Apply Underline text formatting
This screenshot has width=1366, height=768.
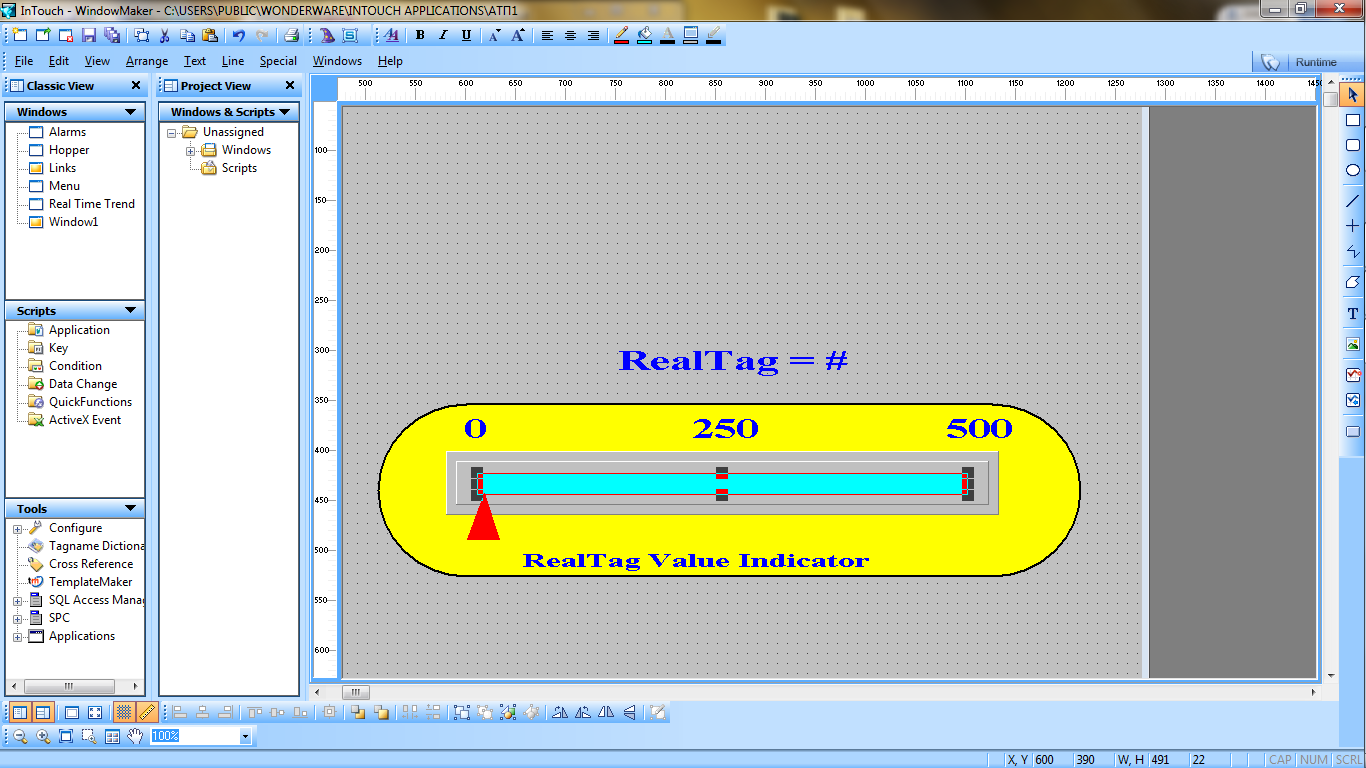(466, 35)
